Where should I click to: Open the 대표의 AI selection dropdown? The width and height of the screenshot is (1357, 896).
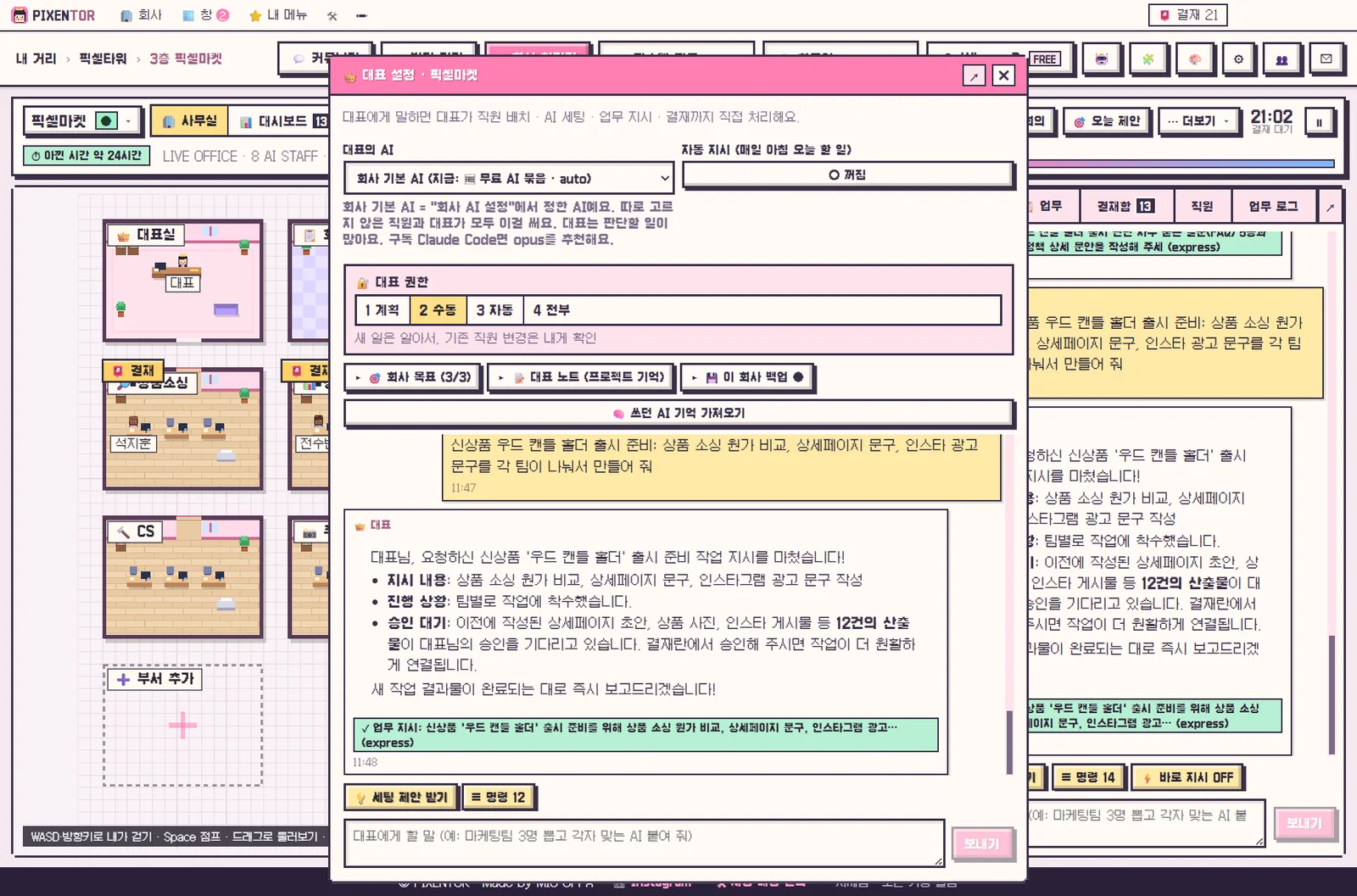509,179
